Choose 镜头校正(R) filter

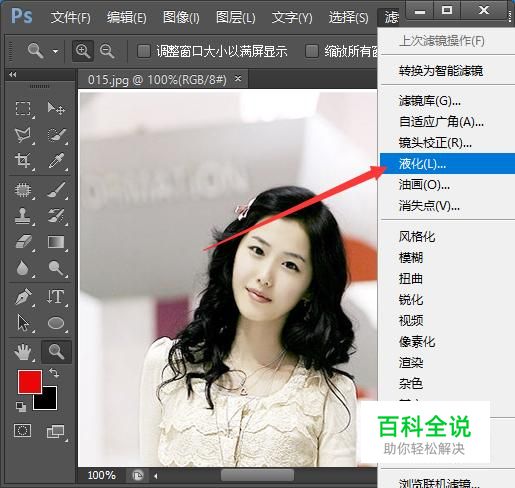click(447, 143)
